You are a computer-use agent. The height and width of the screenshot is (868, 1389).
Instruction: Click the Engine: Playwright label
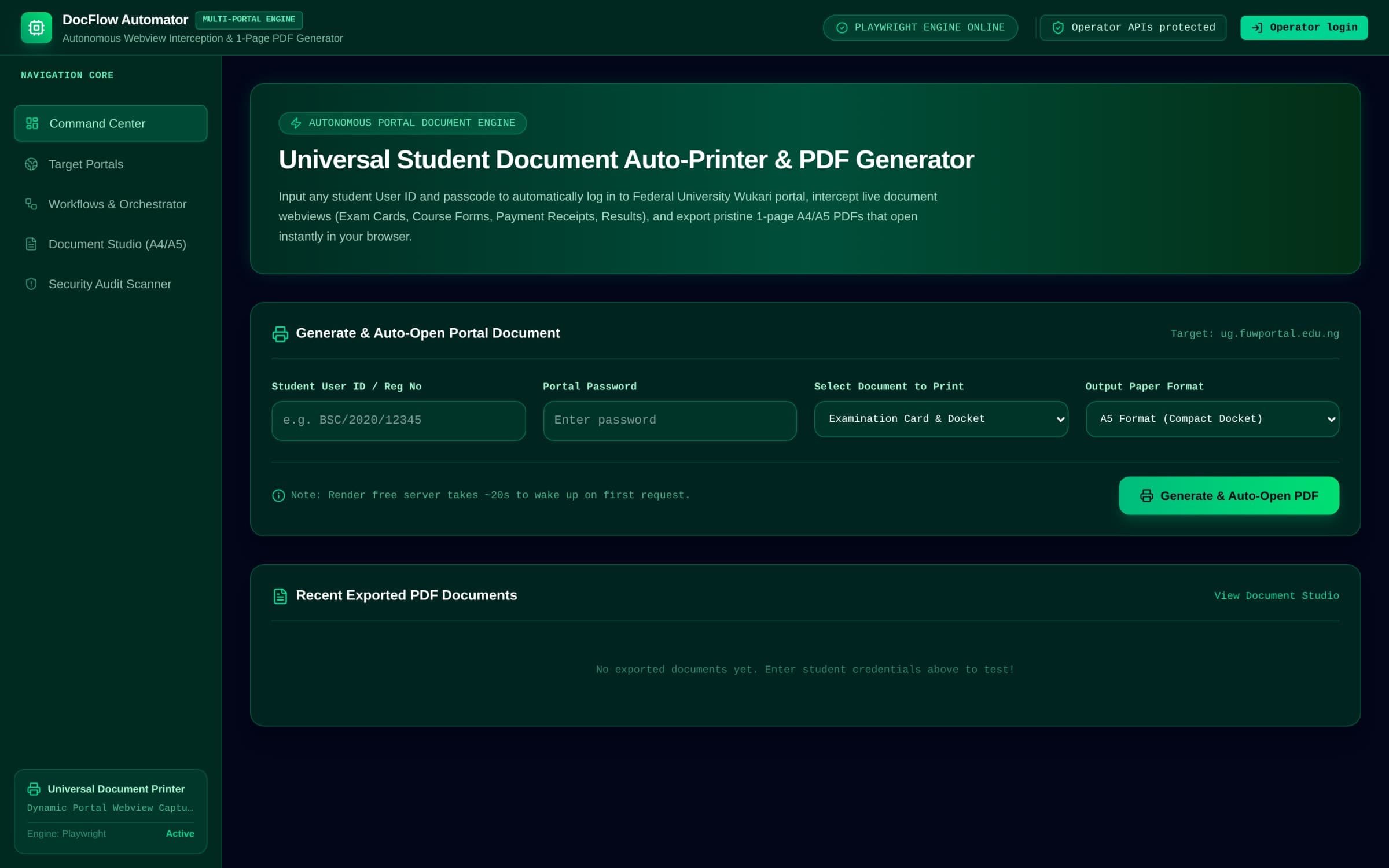pos(67,834)
